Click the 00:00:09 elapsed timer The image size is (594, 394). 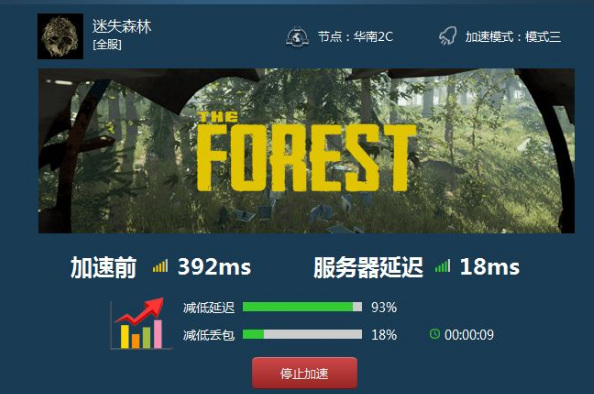[x=469, y=335]
